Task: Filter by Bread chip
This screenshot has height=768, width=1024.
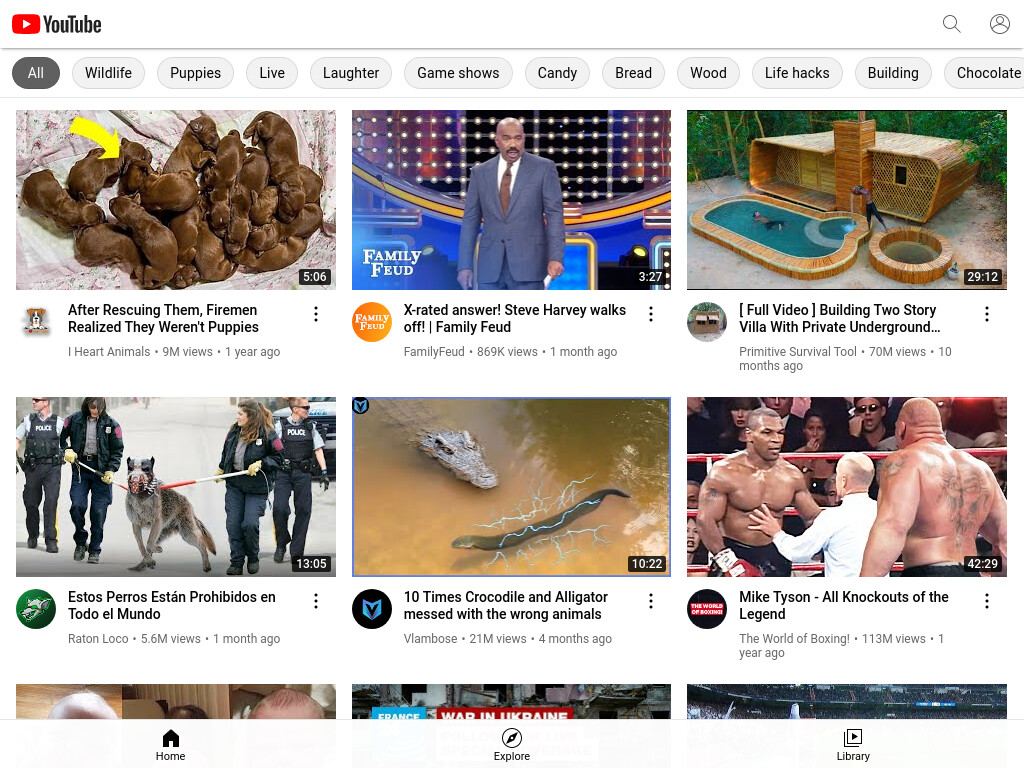Action: pyautogui.click(x=633, y=73)
